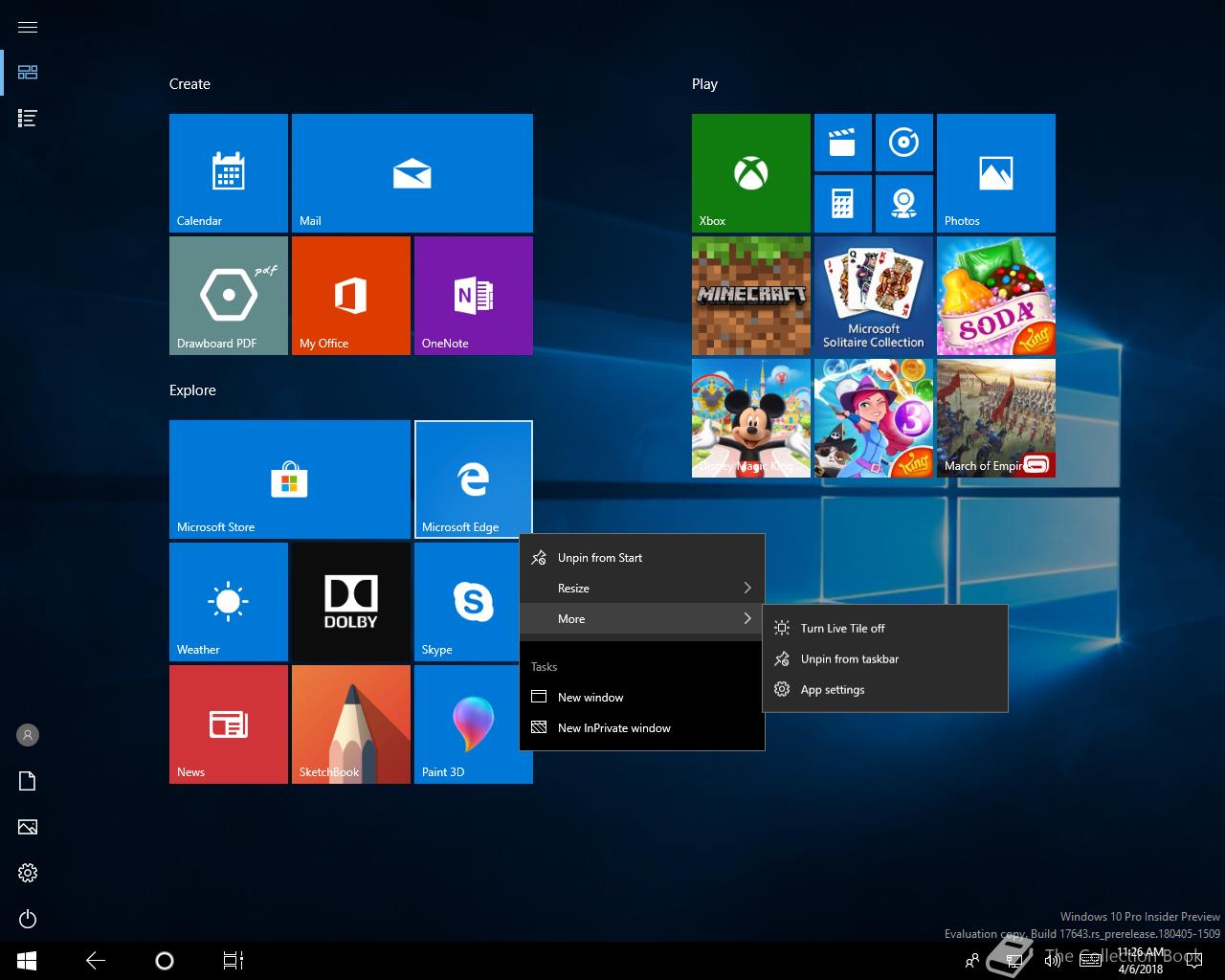Launch the Dolby tile
Screen dimensions: 1225x980
[351, 602]
